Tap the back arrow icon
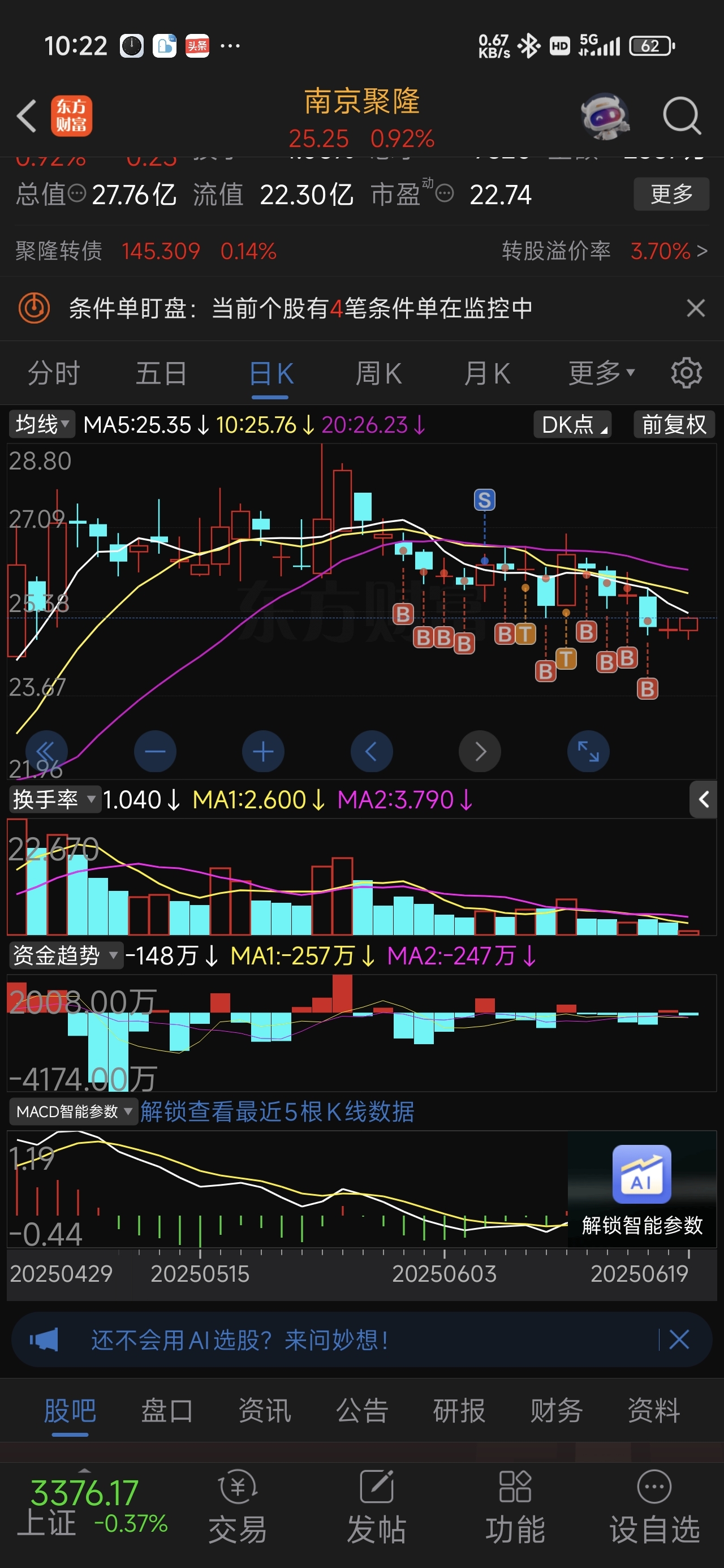724x1568 pixels. pos(27,115)
